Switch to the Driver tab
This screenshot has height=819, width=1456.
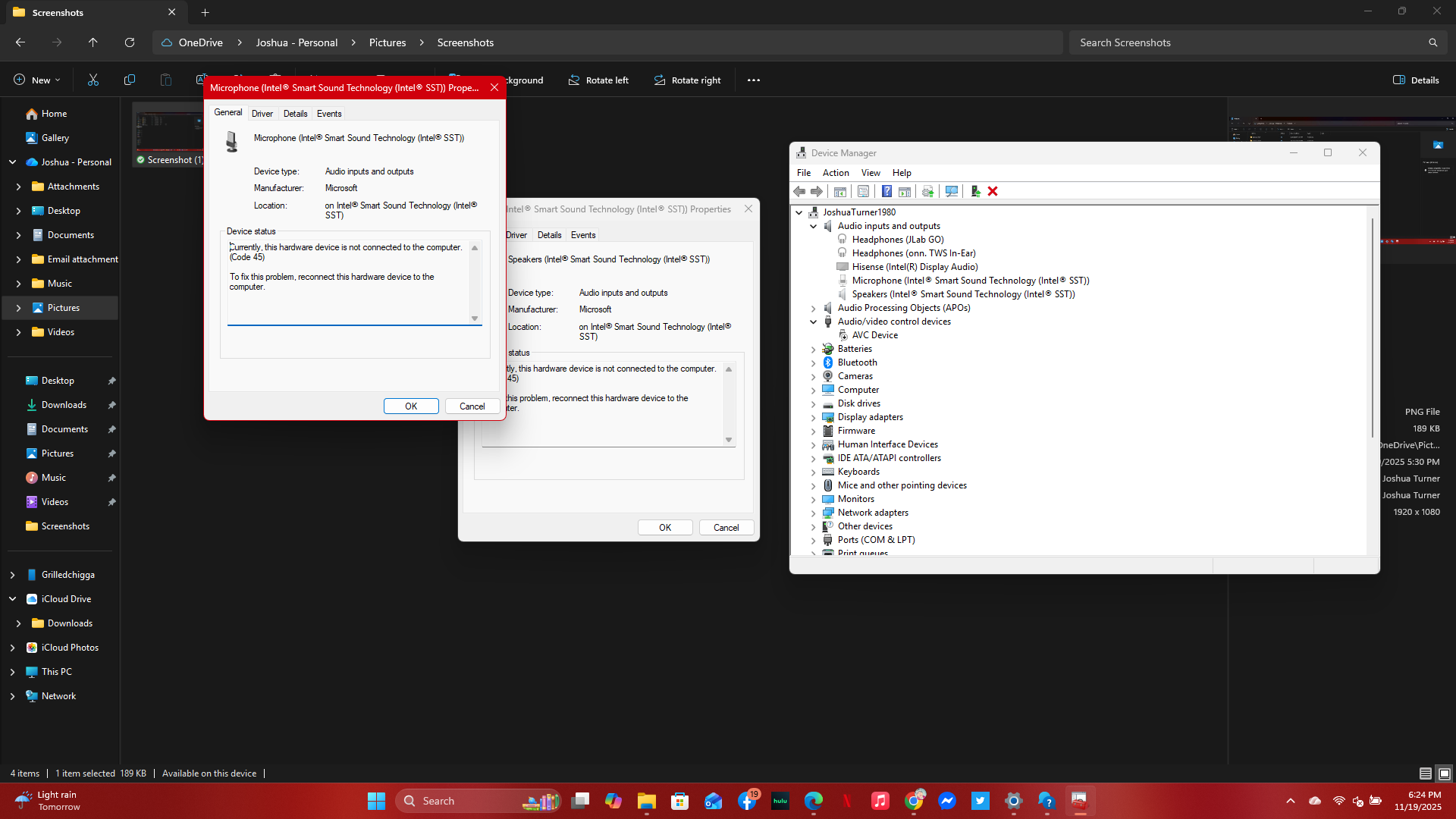262,113
